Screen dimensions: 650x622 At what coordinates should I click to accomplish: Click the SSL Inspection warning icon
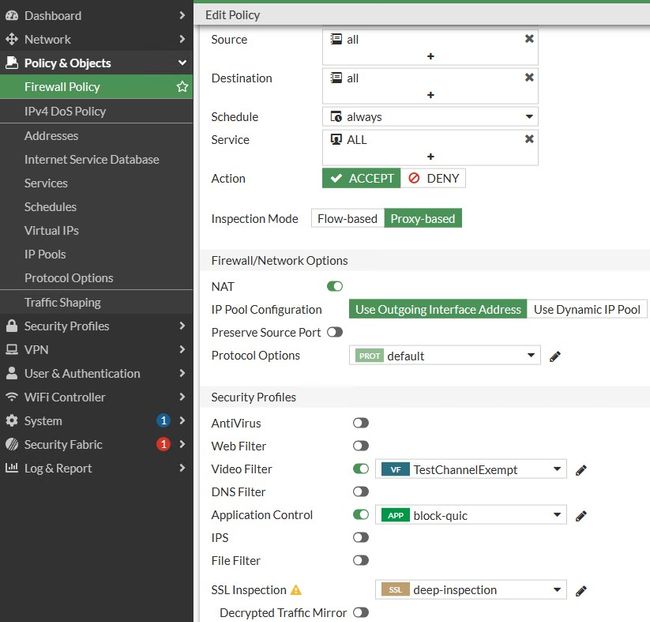click(296, 590)
